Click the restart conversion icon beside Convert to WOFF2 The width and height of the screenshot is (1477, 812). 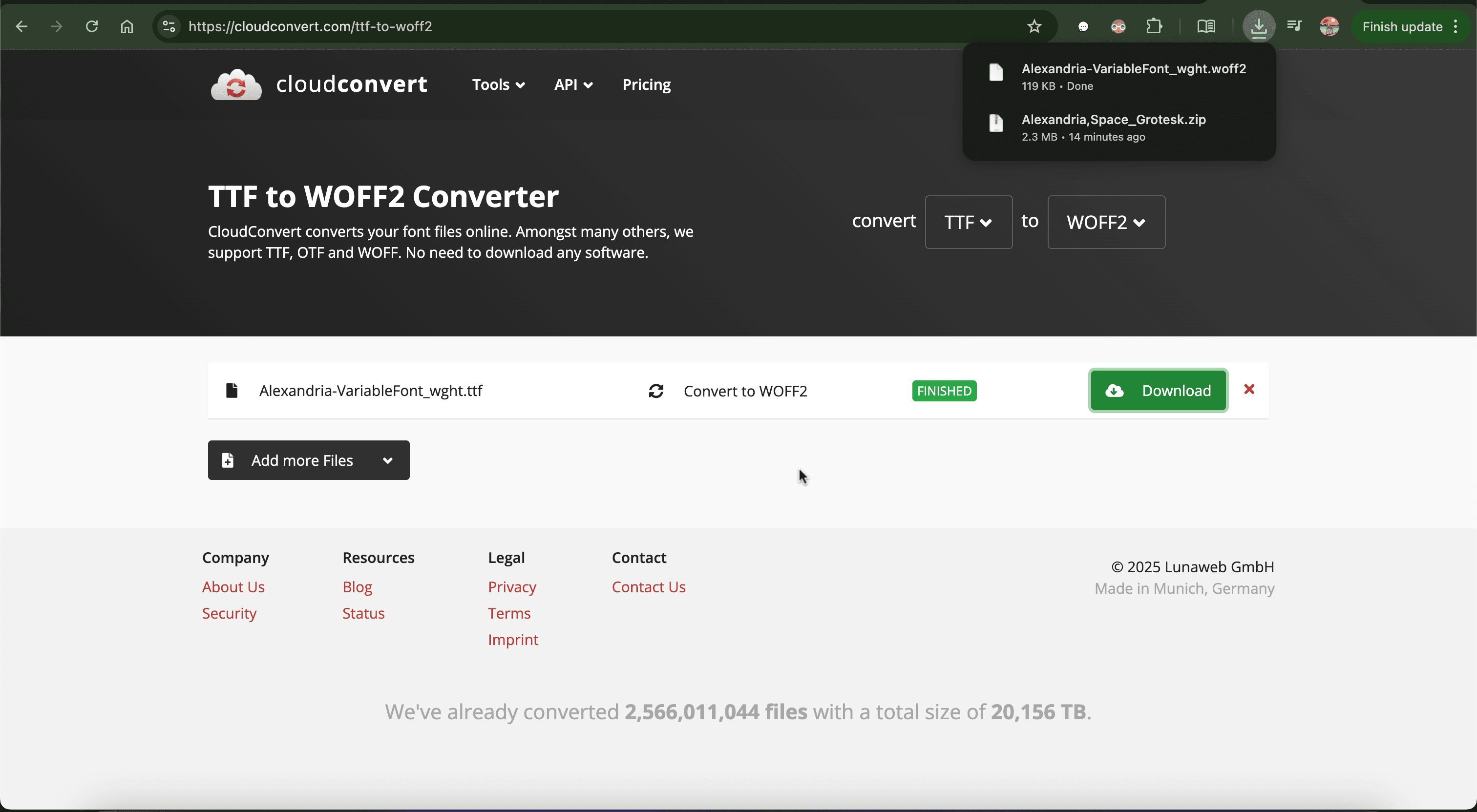click(x=656, y=391)
